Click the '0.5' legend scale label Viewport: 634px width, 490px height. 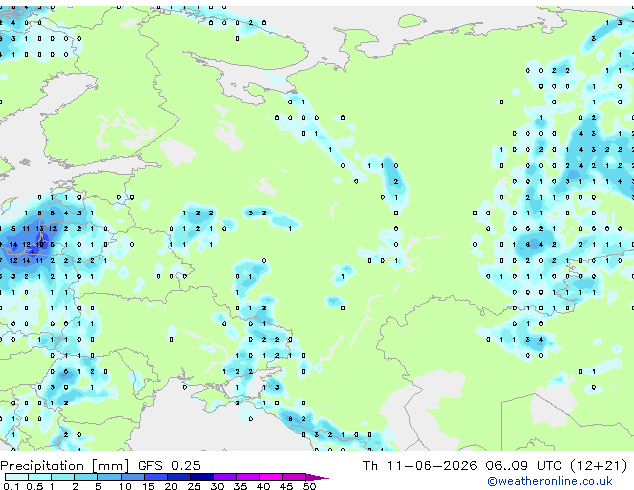35,486
